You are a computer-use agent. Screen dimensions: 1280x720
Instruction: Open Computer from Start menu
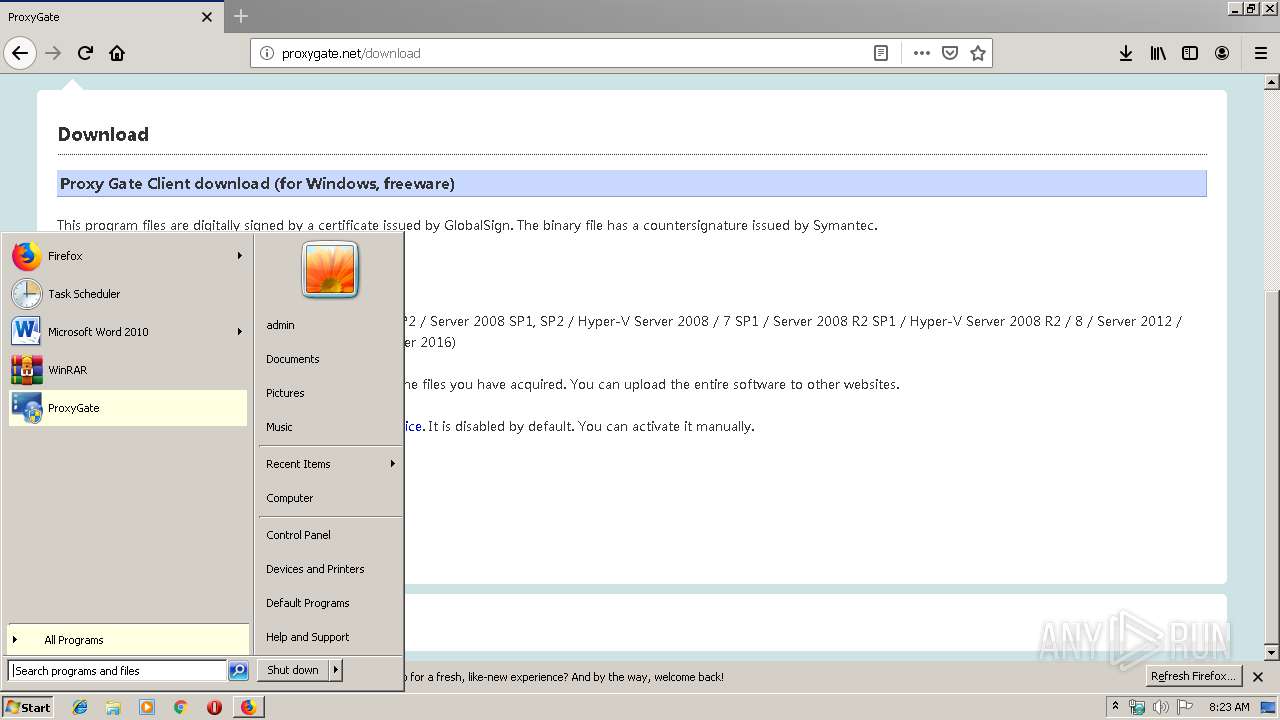coord(330,498)
